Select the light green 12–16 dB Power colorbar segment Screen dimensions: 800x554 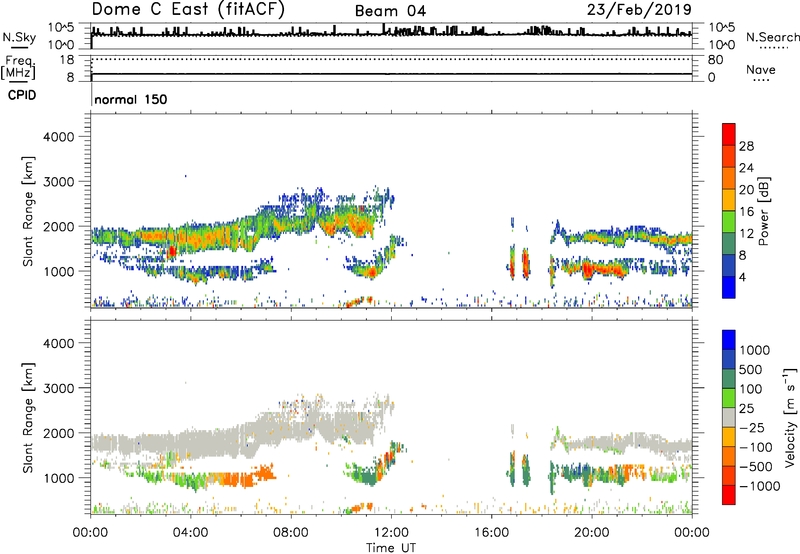click(729, 222)
